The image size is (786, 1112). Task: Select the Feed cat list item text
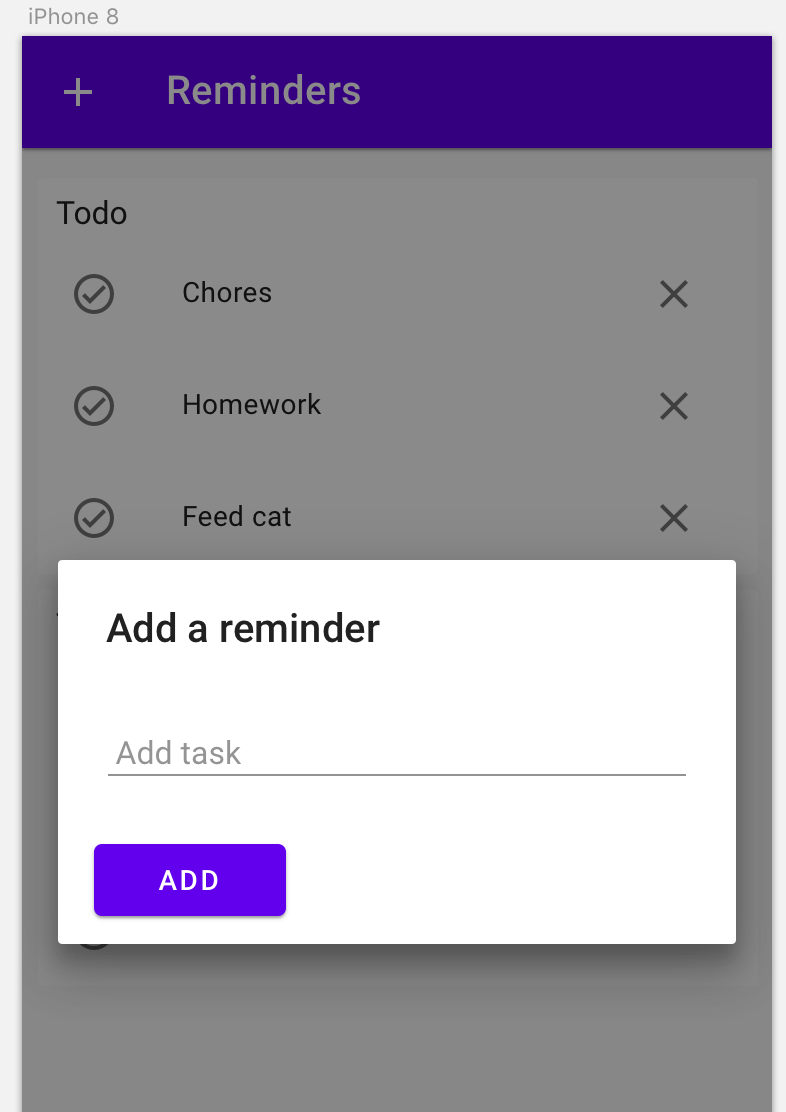click(x=237, y=517)
